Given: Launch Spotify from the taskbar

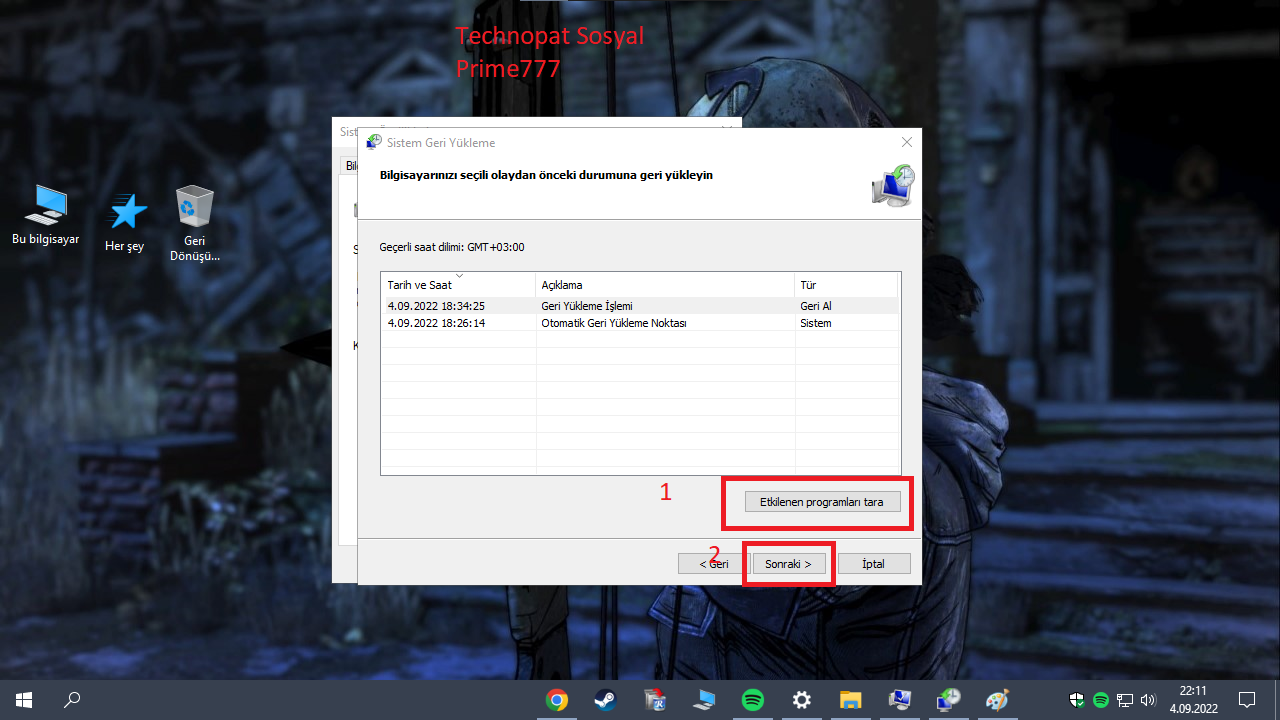Looking at the screenshot, I should 753,700.
